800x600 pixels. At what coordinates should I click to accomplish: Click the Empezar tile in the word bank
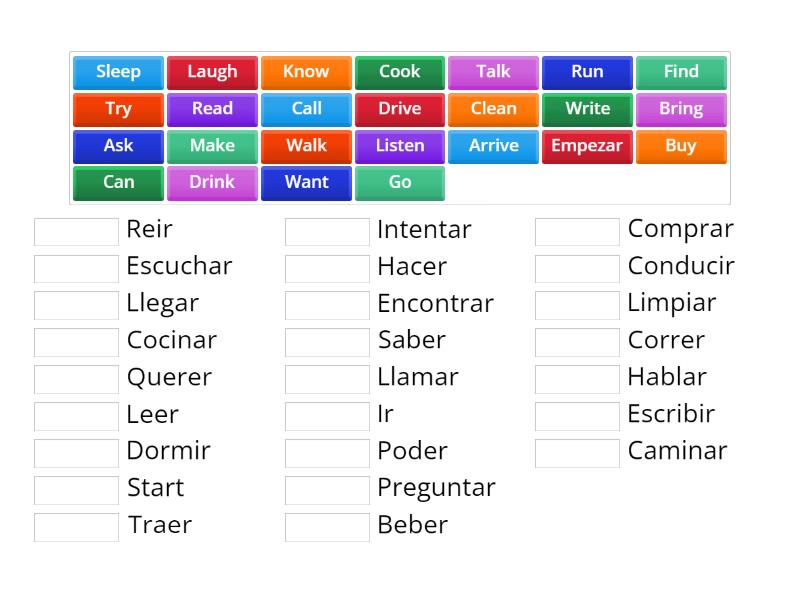coord(587,146)
